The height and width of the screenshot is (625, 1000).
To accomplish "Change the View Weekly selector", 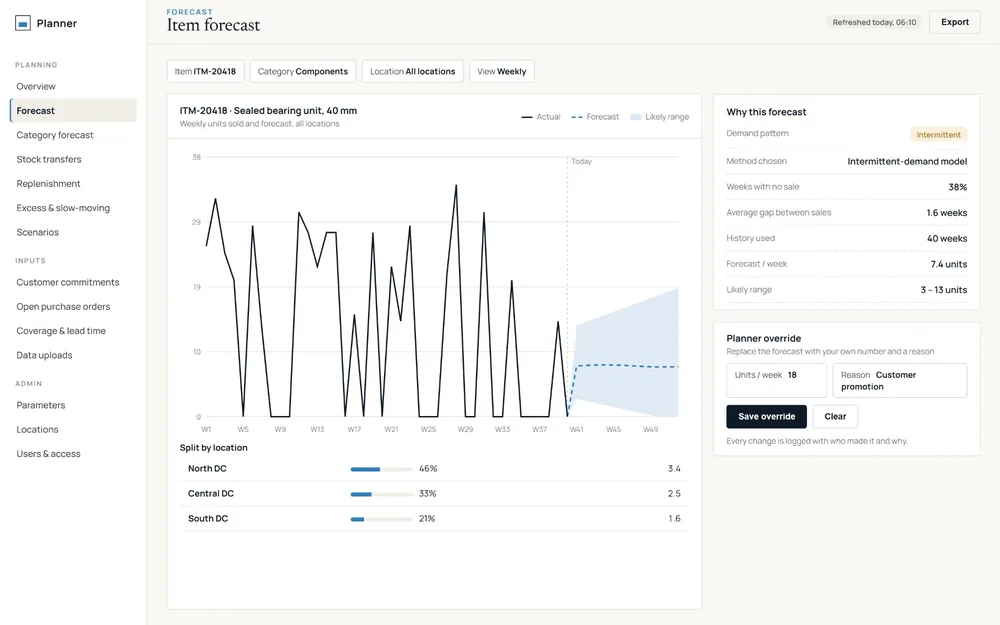I will point(502,71).
